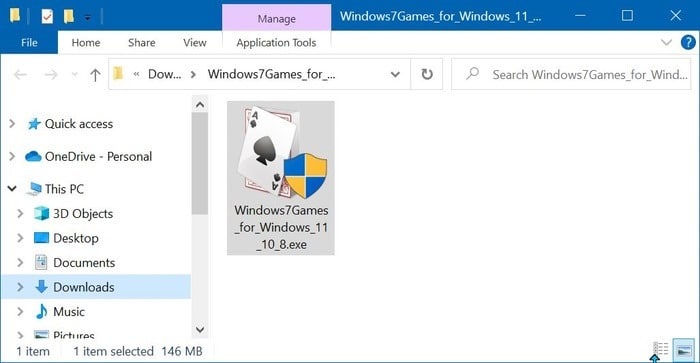Go back with the Back arrow
Screen dimensions: 700x363
(x=20, y=74)
